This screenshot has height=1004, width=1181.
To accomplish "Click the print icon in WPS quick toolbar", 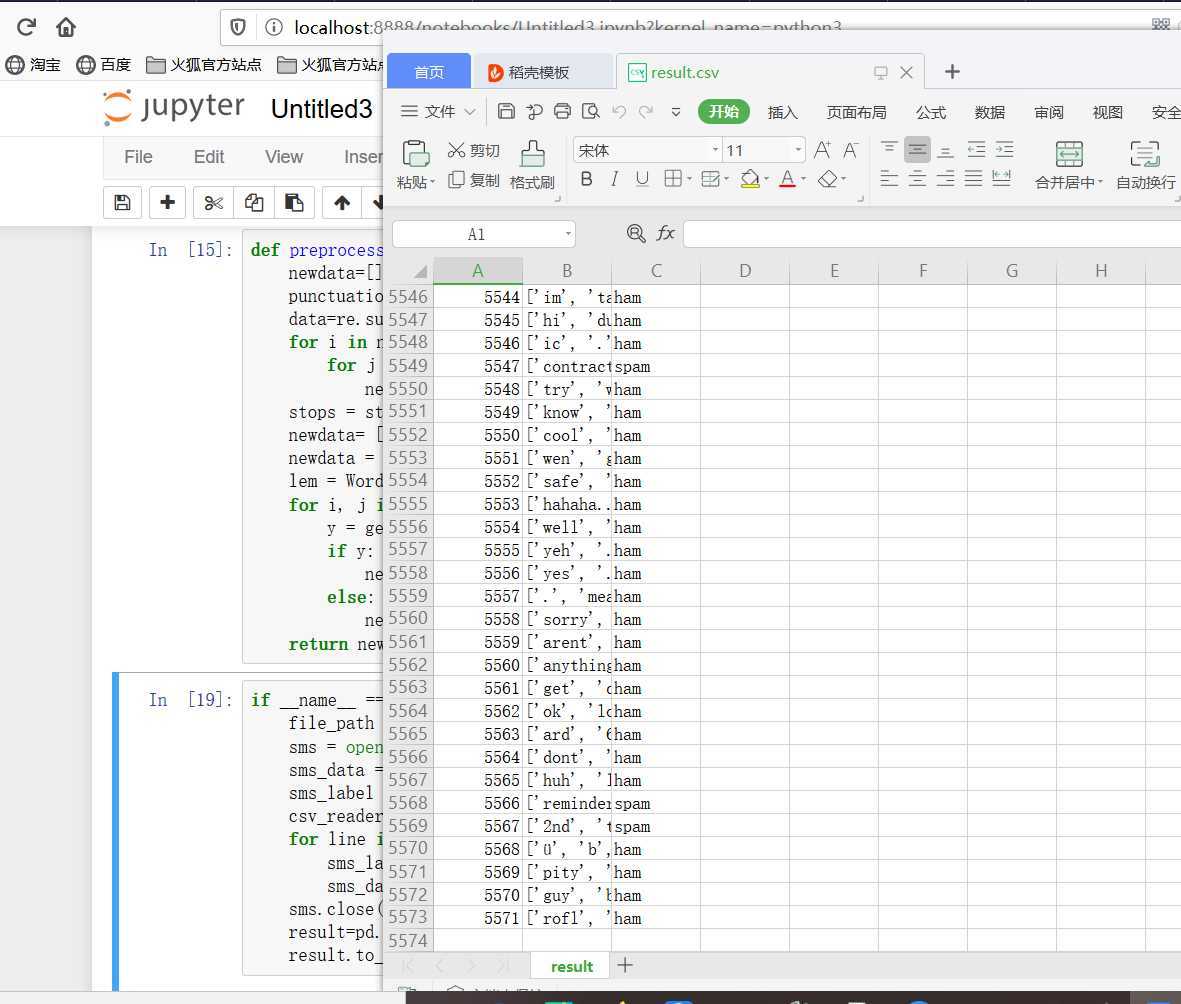I will click(x=562, y=111).
